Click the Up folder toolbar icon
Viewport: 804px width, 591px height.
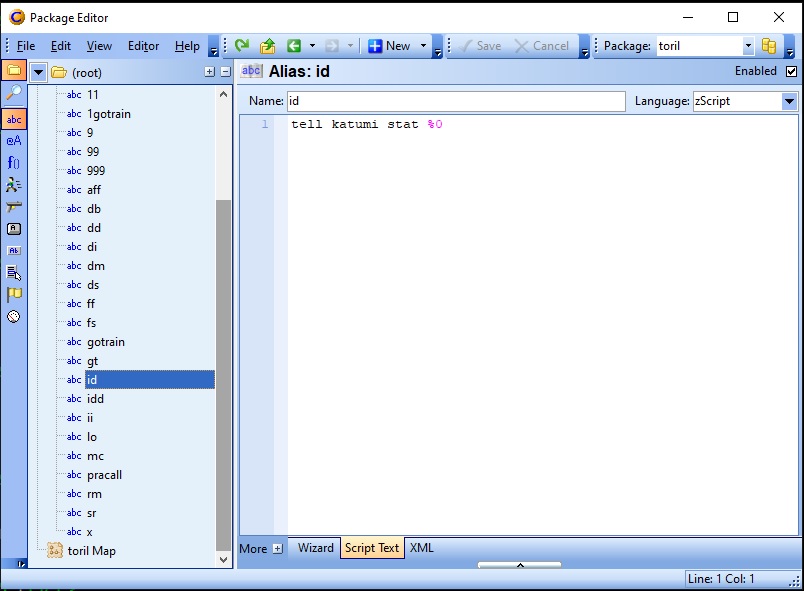point(268,46)
